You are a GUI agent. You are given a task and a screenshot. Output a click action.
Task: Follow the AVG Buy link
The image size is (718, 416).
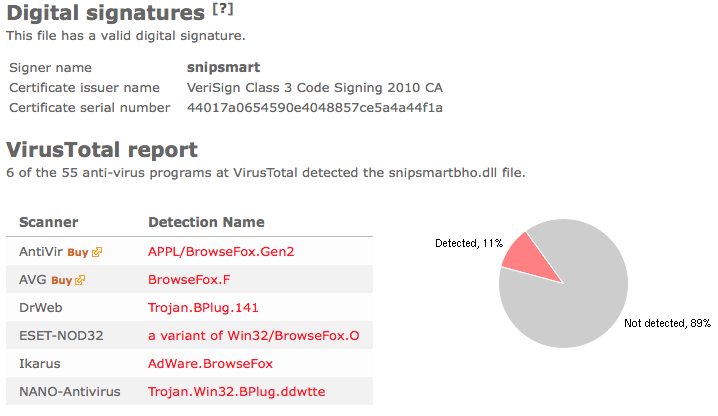[x=61, y=280]
